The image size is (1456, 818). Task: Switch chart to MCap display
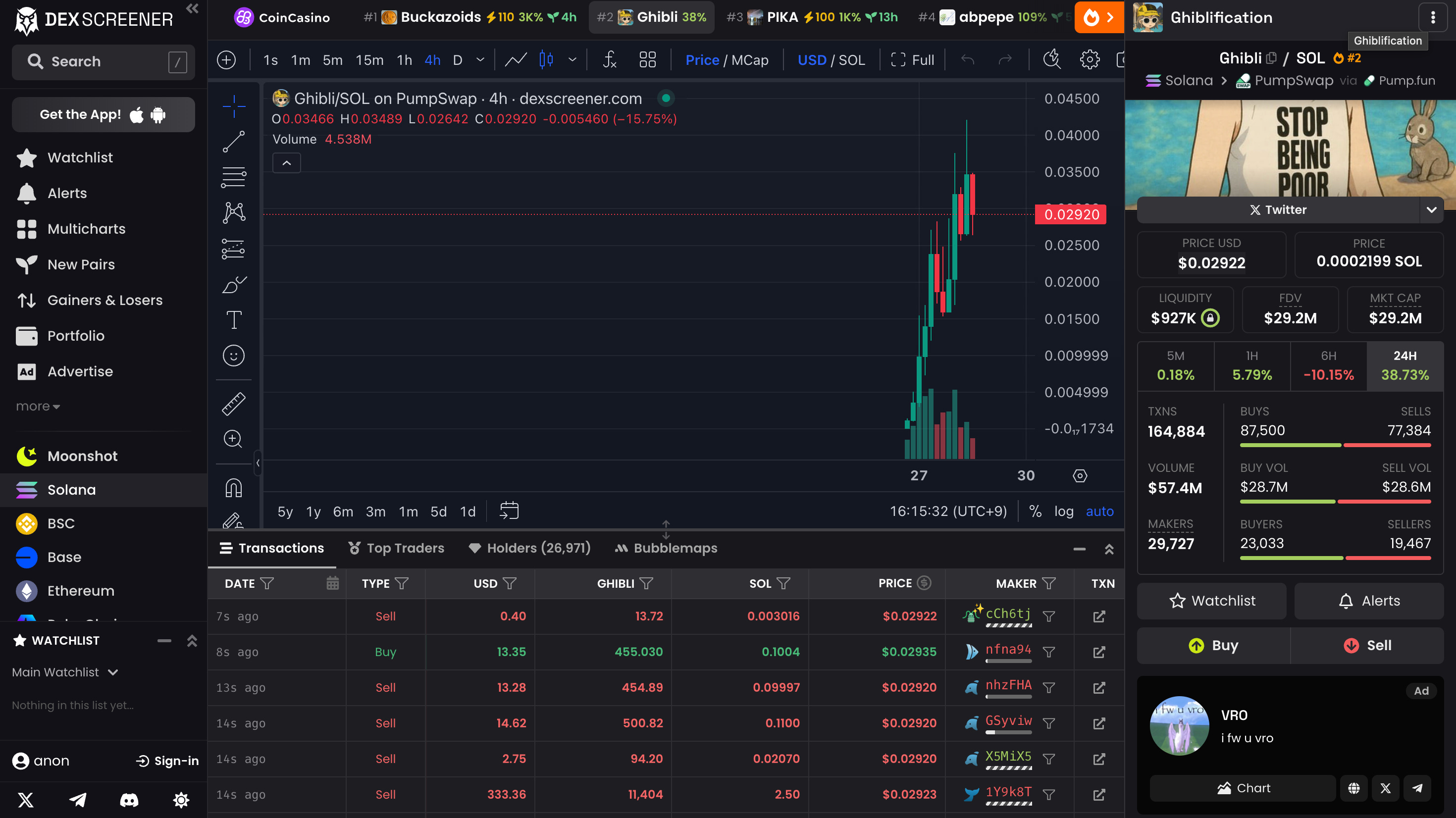(749, 60)
